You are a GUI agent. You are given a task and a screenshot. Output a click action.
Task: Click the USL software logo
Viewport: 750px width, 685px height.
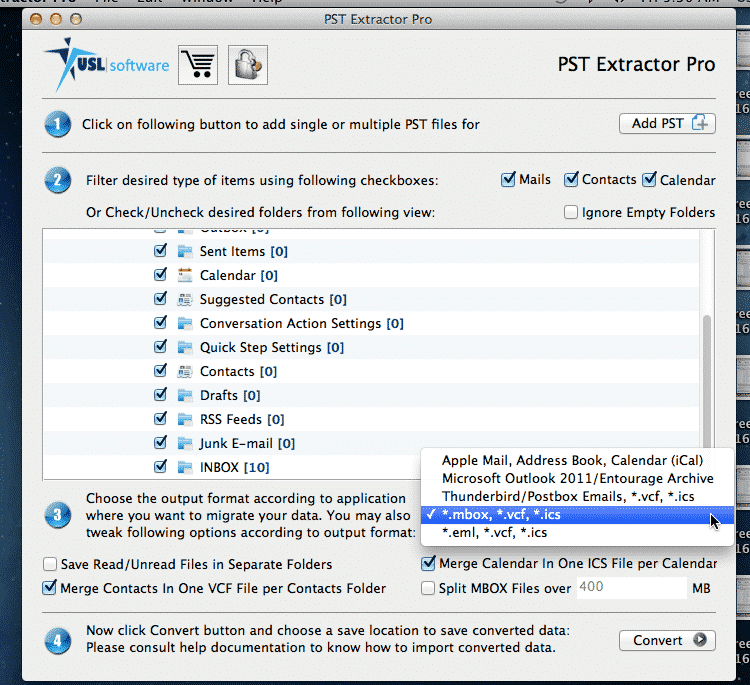tap(107, 65)
